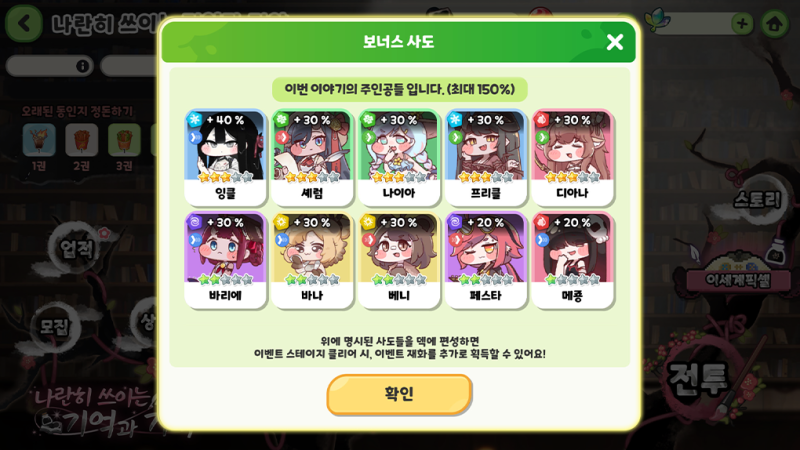
Task: Select the 잉클 character card
Action: pyautogui.click(x=226, y=157)
